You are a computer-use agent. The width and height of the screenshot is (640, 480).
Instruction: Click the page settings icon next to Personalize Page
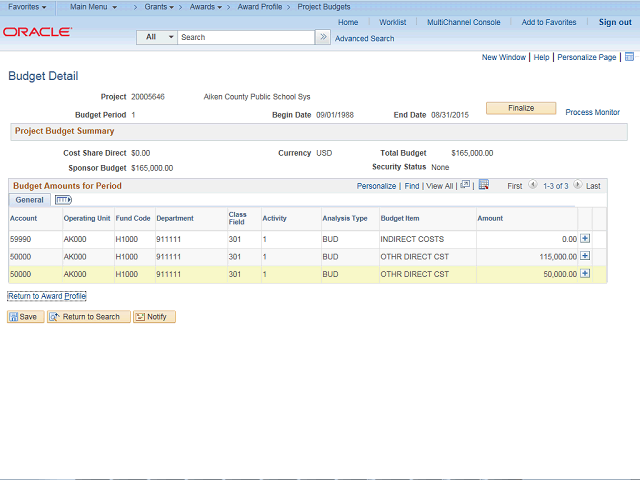tap(629, 58)
